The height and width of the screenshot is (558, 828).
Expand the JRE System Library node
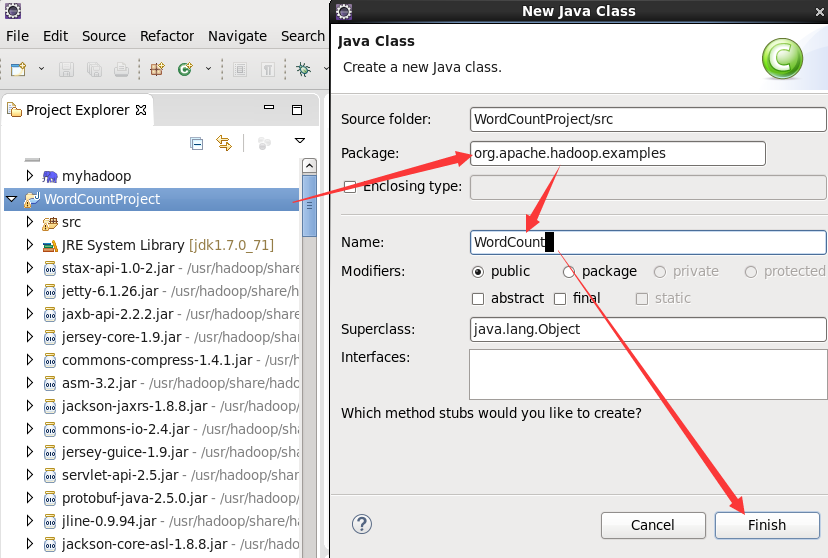coord(30,244)
